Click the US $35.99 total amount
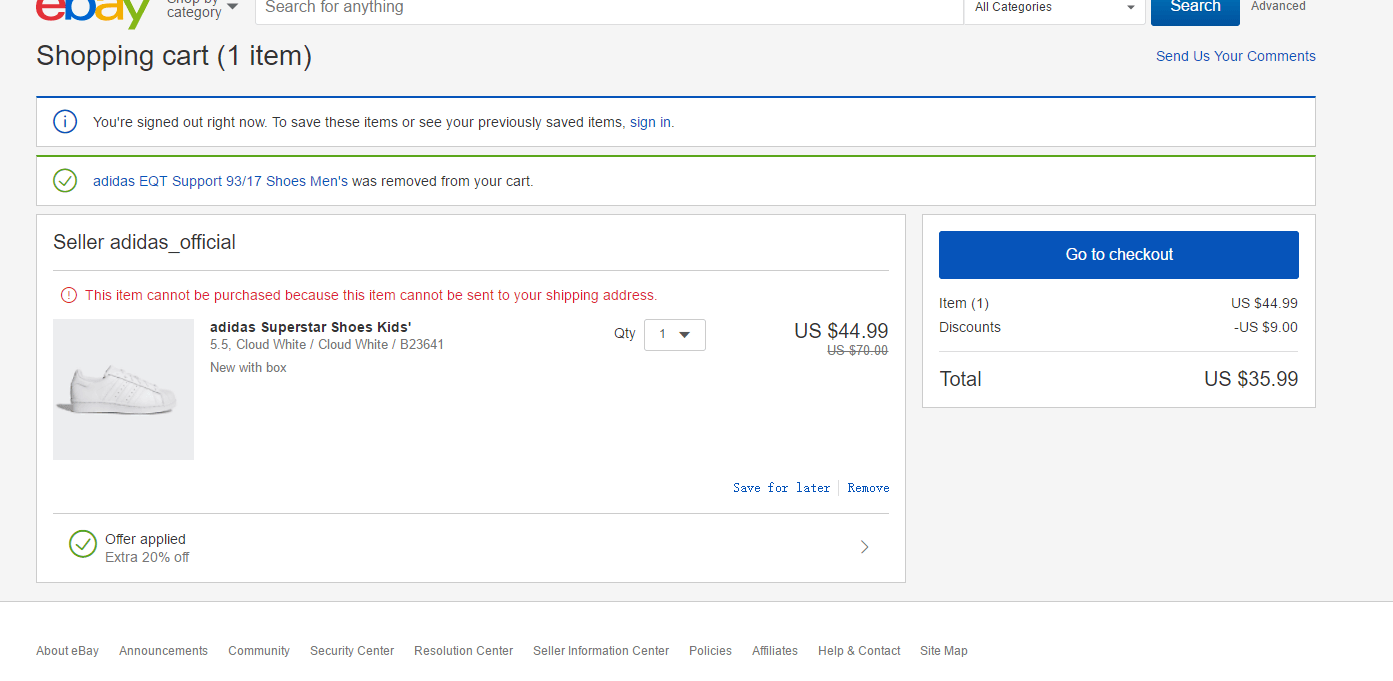The height and width of the screenshot is (681, 1393). click(1251, 379)
